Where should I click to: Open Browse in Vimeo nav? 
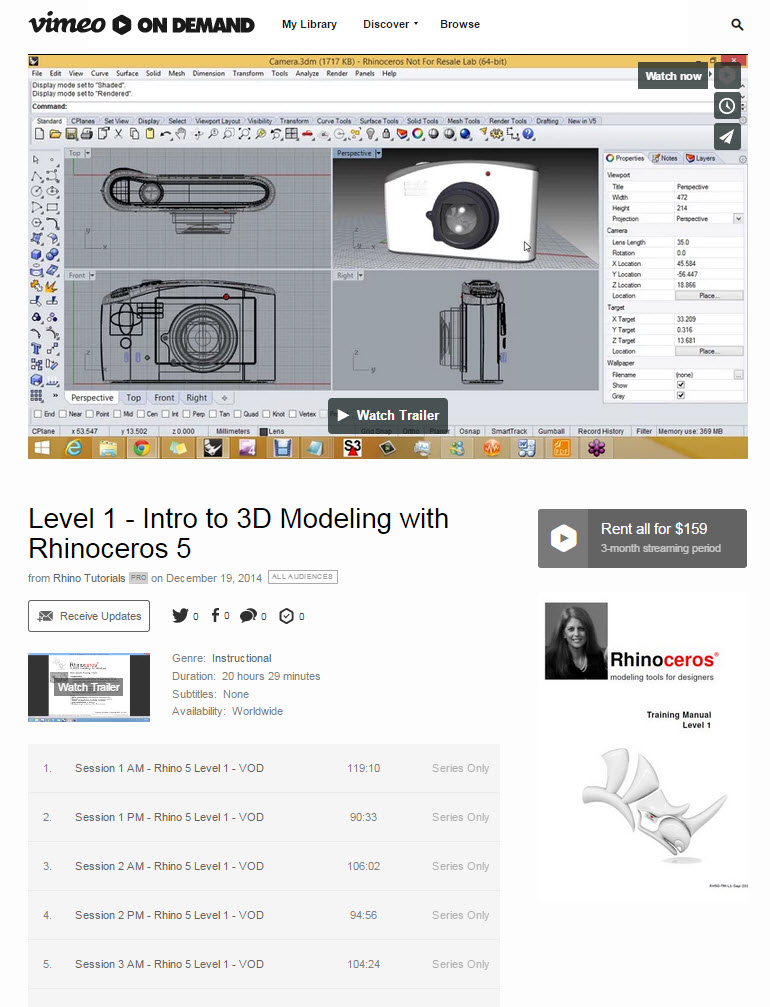460,24
